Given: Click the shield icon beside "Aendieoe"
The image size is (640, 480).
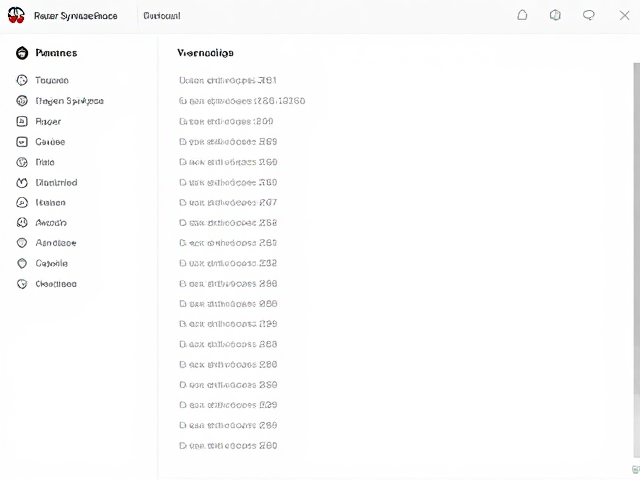Looking at the screenshot, I should pyautogui.click(x=22, y=243).
